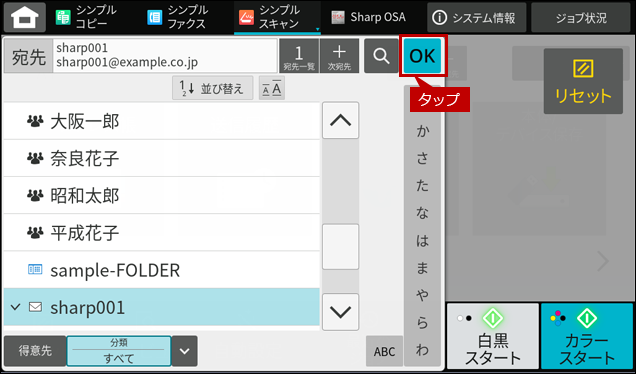
Task: Select 平成花子 from the list
Action: coord(161,232)
